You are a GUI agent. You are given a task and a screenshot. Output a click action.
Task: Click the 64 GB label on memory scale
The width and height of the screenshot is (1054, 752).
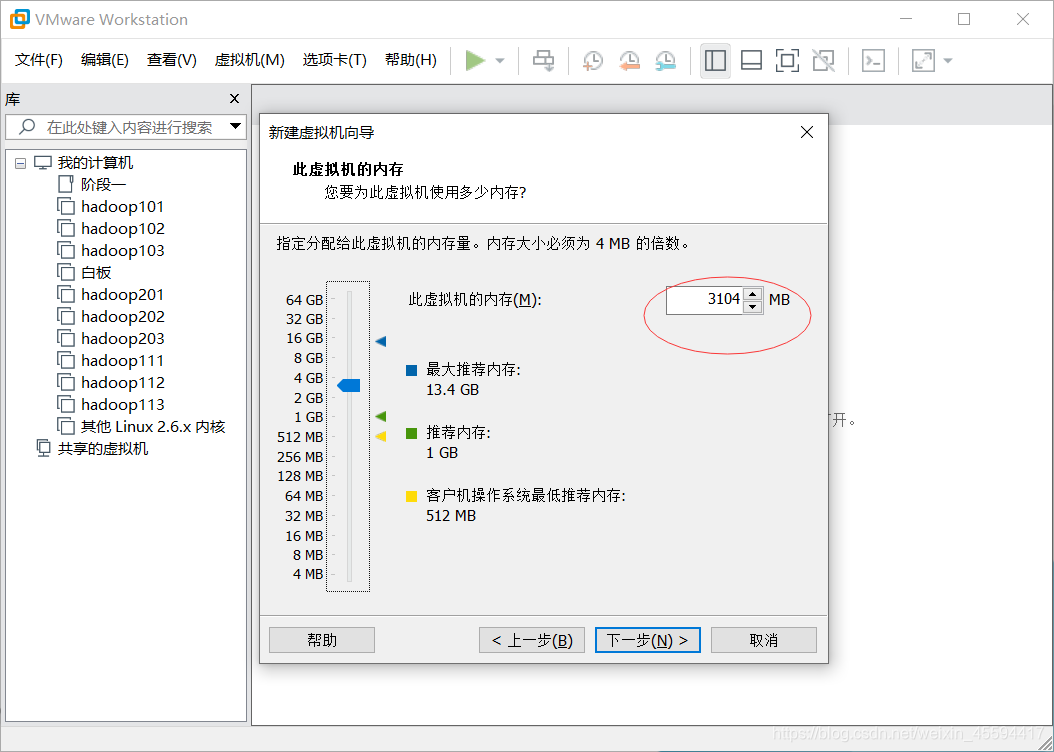(x=305, y=300)
